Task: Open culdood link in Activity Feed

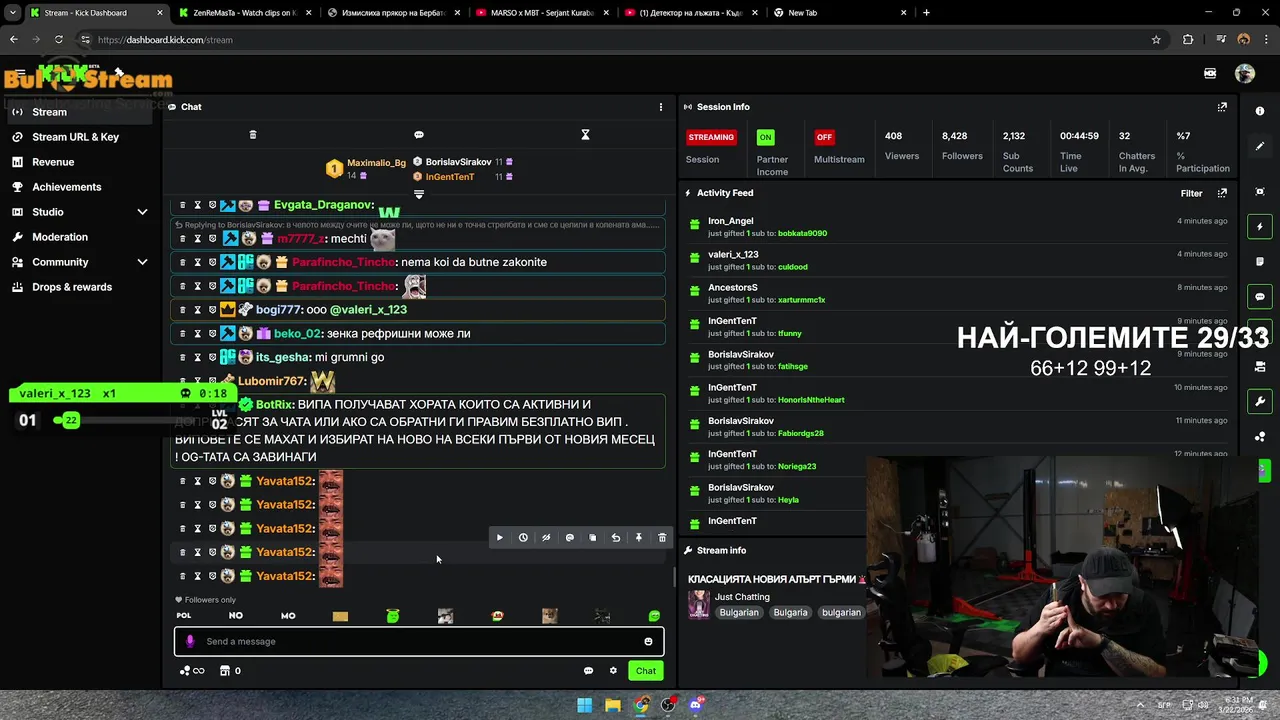Action: pyautogui.click(x=792, y=267)
